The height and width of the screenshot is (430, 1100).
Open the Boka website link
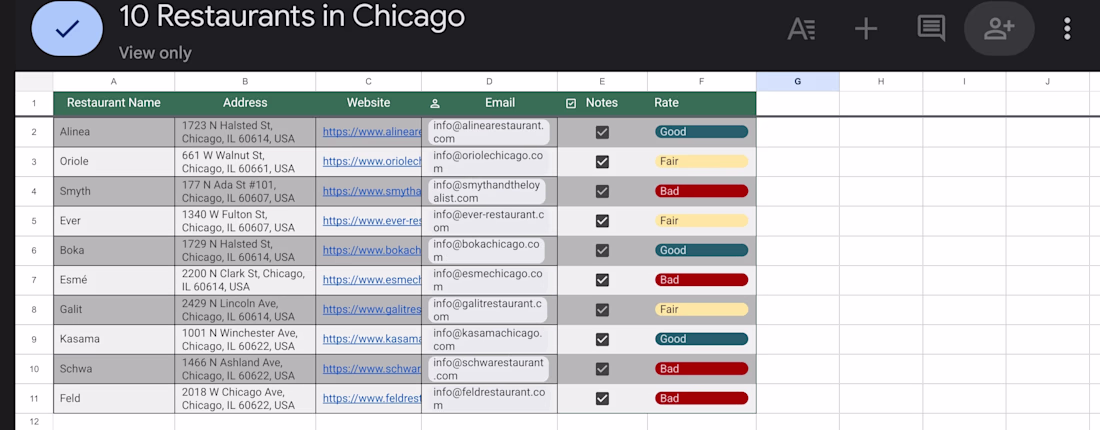(372, 250)
